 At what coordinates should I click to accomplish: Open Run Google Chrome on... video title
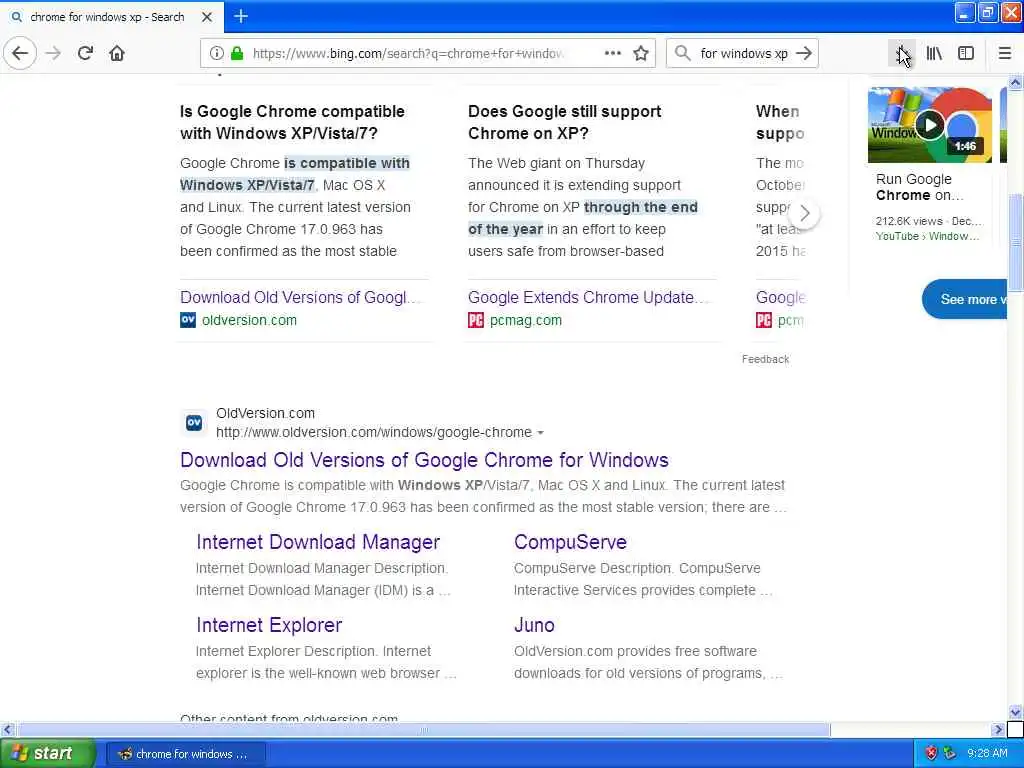pyautogui.click(x=919, y=187)
